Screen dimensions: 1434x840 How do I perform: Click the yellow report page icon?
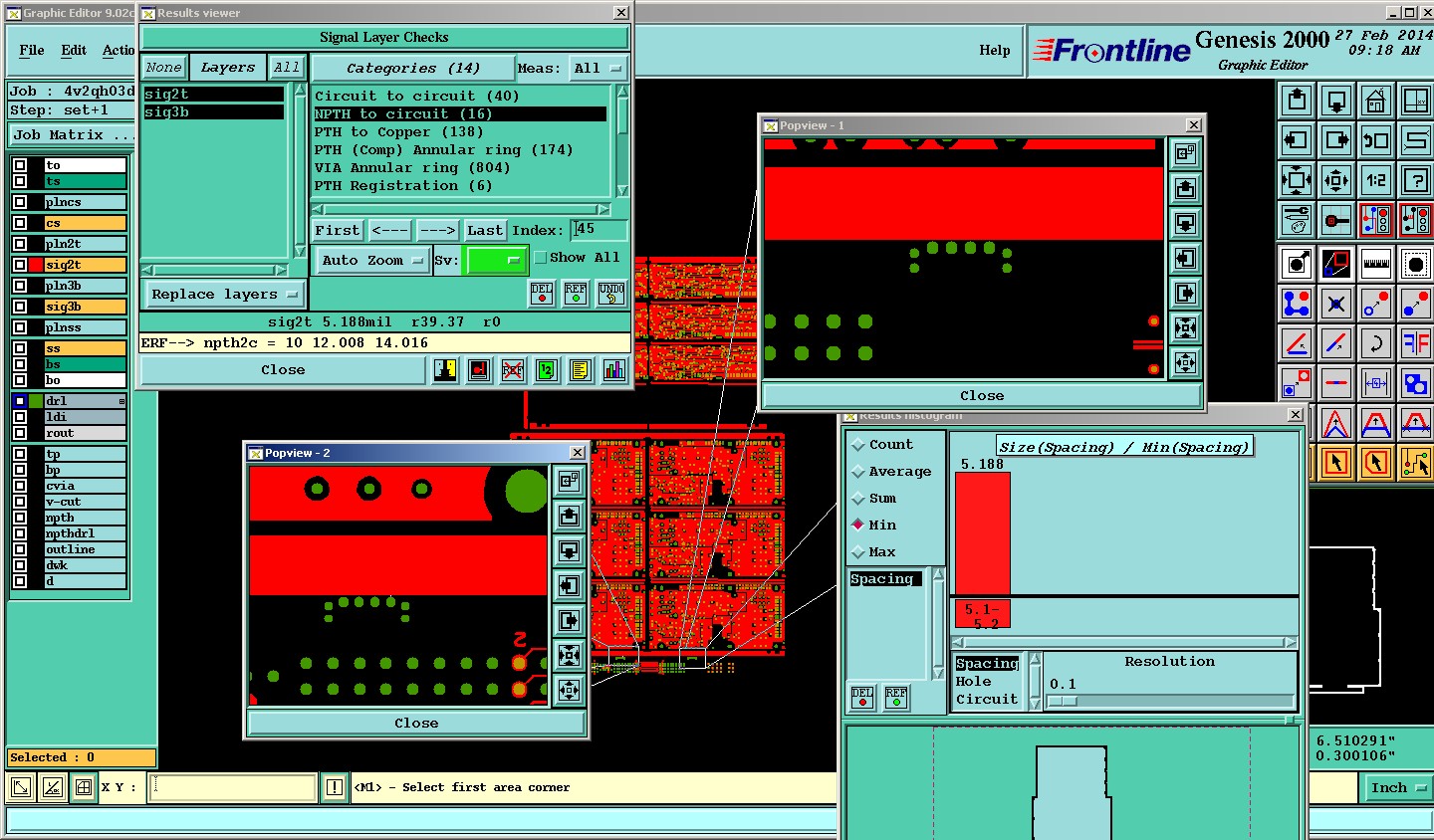pos(581,370)
